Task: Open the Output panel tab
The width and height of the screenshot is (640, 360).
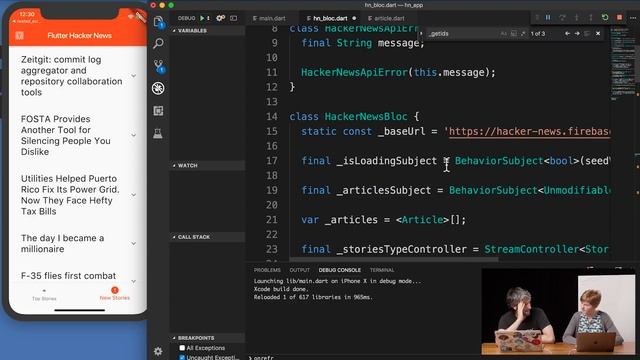Action: tap(300, 270)
